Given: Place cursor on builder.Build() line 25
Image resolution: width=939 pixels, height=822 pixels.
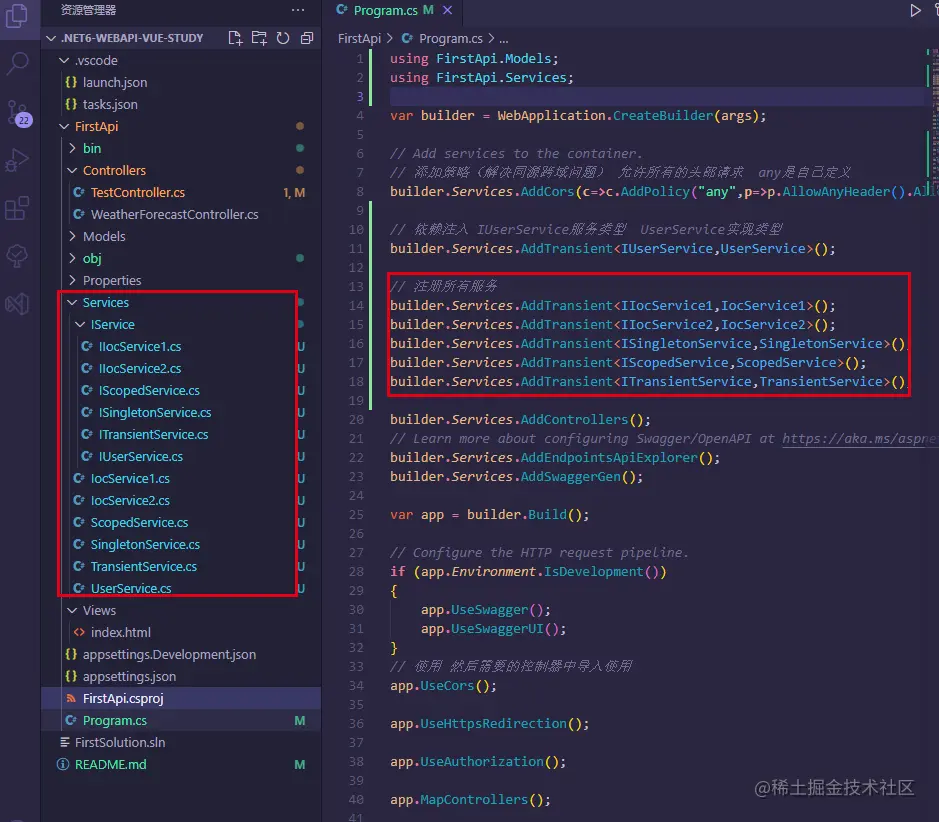Looking at the screenshot, I should 528,514.
